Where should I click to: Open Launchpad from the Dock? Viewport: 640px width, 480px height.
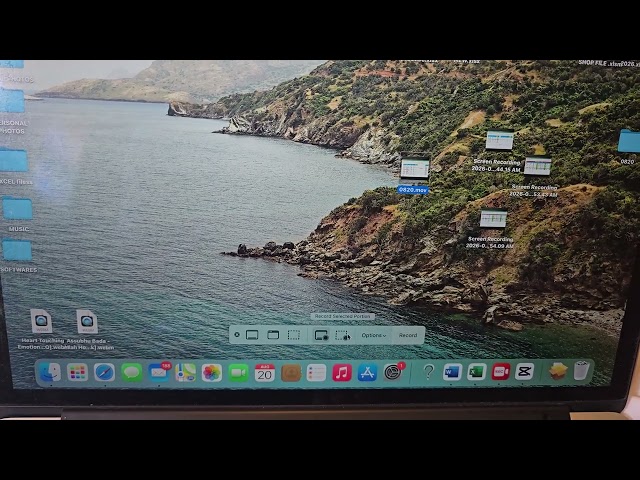pyautogui.click(x=78, y=373)
